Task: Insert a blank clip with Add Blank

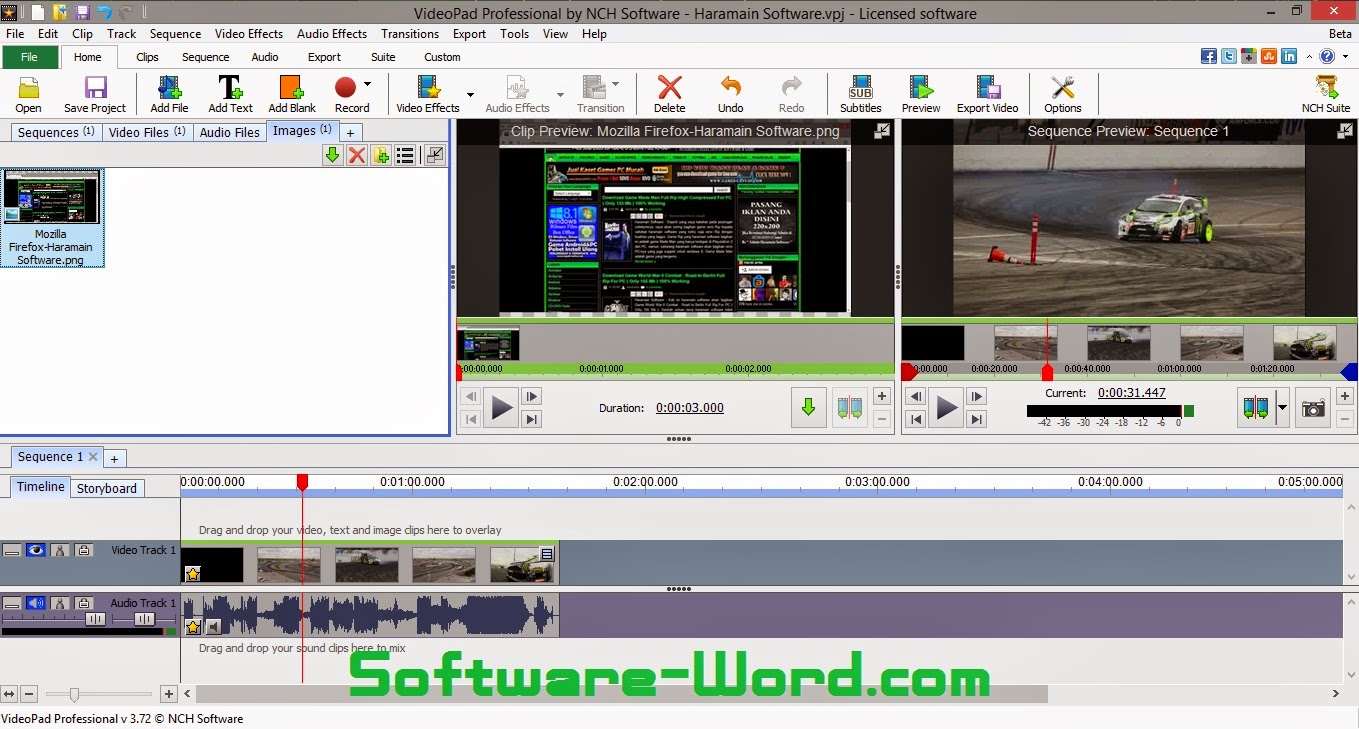Action: [x=292, y=95]
